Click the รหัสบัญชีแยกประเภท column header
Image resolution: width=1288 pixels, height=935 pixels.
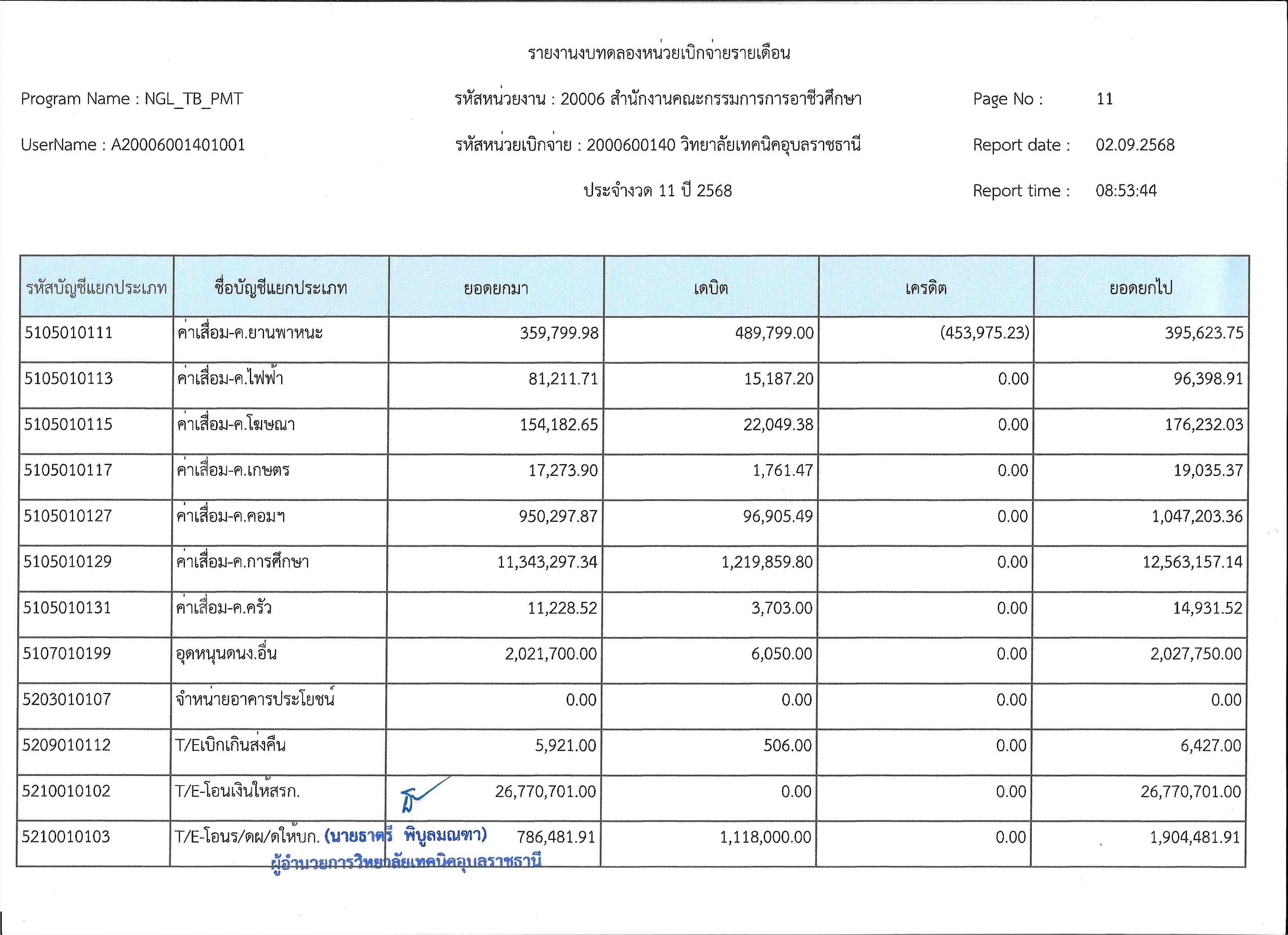point(97,288)
